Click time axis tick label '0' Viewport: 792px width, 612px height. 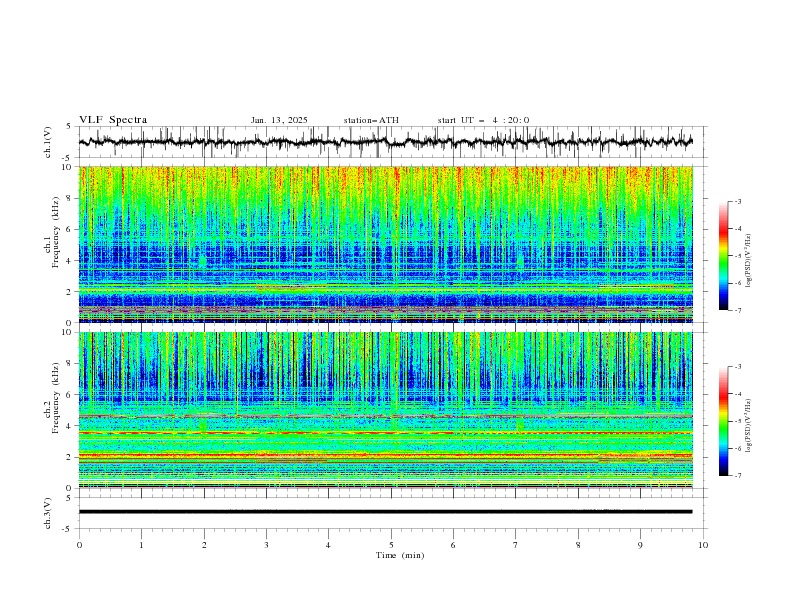(x=79, y=545)
